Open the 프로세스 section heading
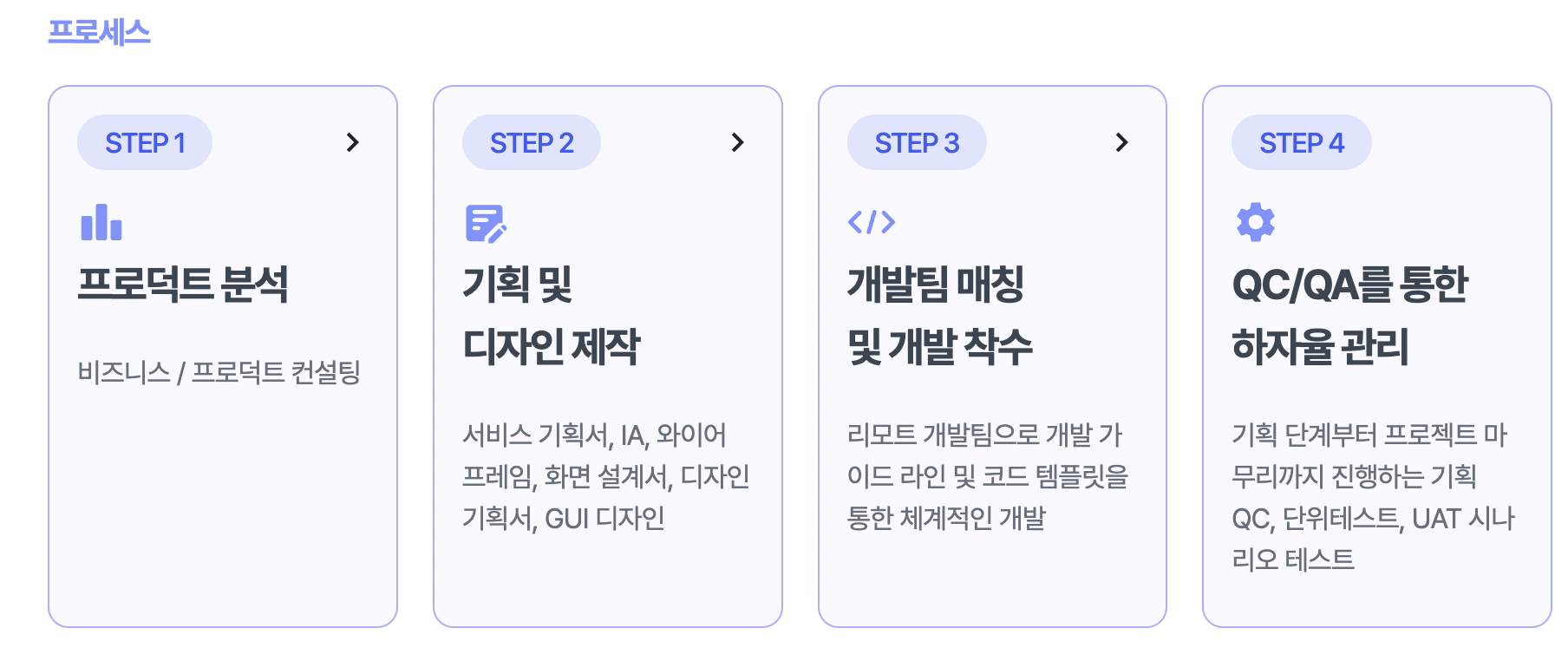 pos(99,32)
